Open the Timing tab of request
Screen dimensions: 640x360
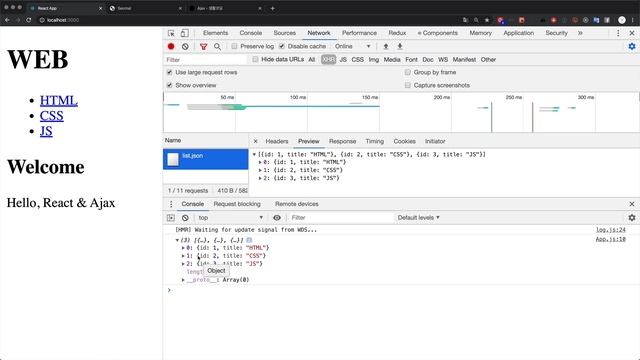375,141
